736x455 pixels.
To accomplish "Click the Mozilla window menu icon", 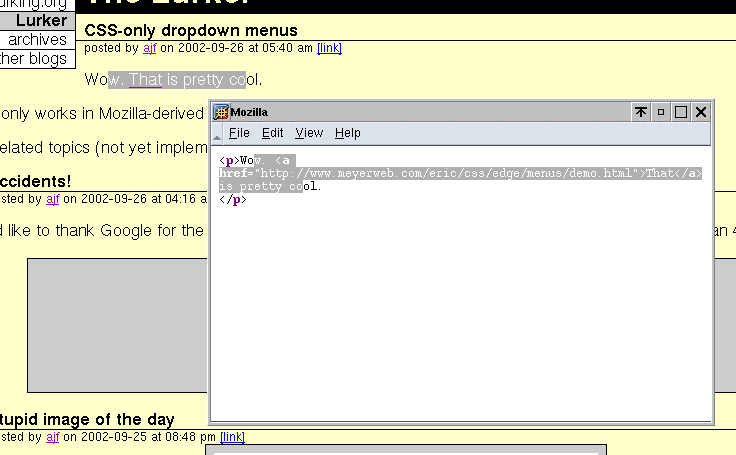I will 221,112.
